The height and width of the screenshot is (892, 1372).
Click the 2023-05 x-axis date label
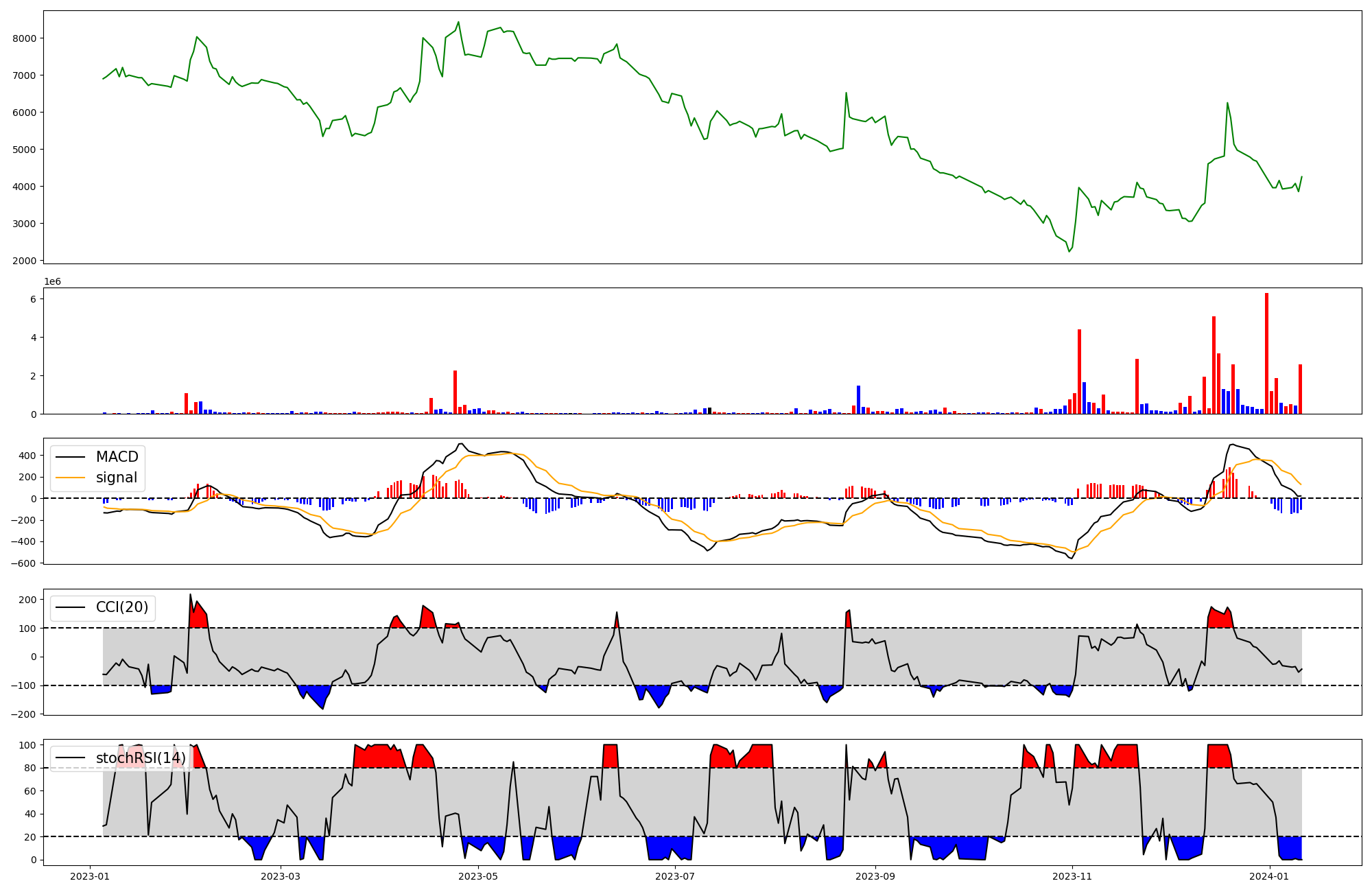tap(478, 876)
